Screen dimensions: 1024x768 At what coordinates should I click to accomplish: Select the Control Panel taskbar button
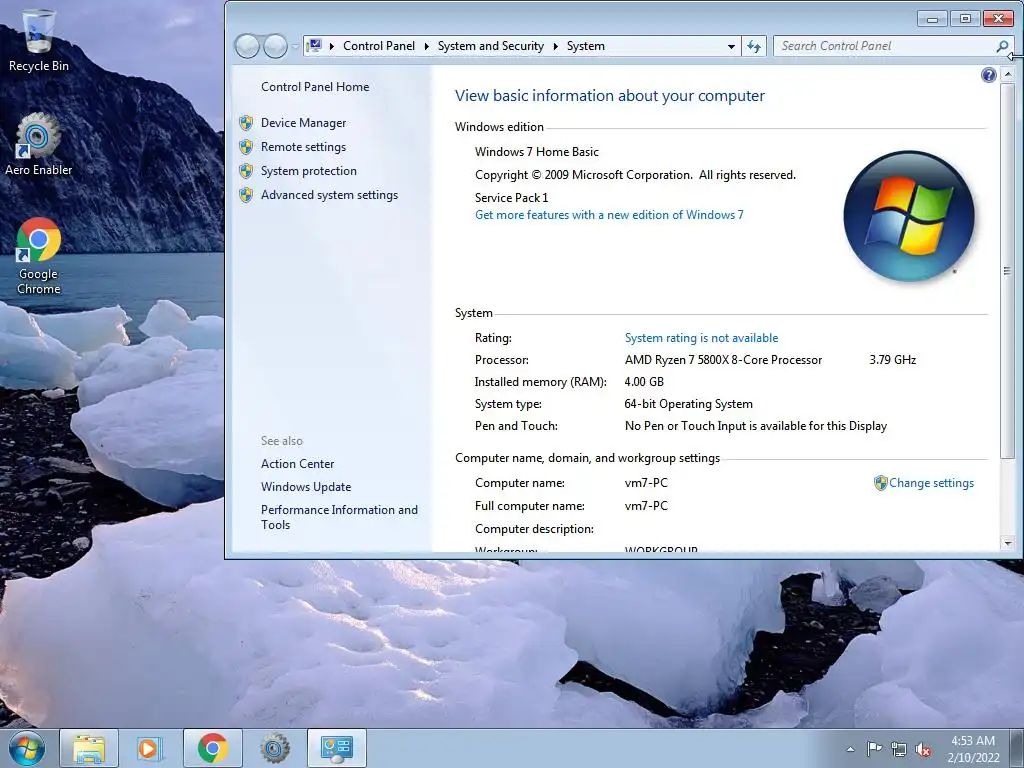pyautogui.click(x=336, y=748)
